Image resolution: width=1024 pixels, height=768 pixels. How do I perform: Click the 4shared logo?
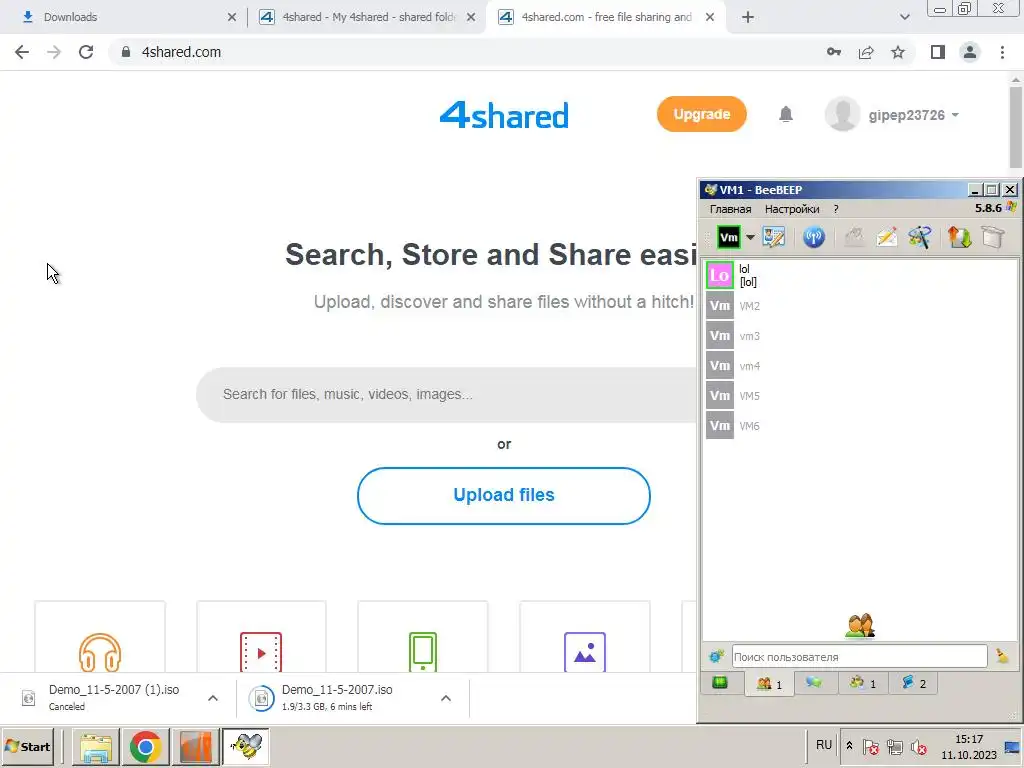[x=504, y=115]
